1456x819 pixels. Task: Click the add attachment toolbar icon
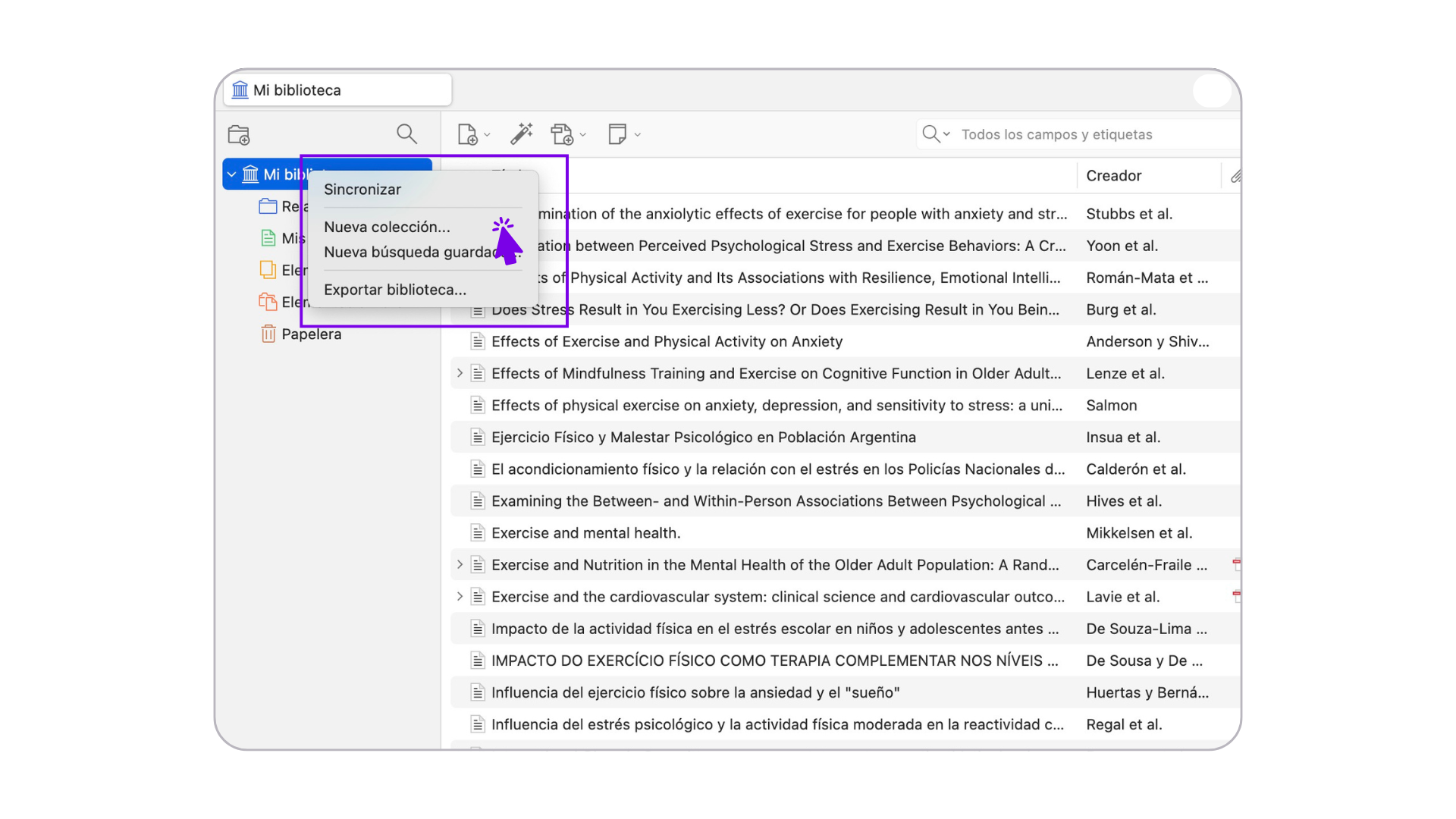(x=562, y=134)
